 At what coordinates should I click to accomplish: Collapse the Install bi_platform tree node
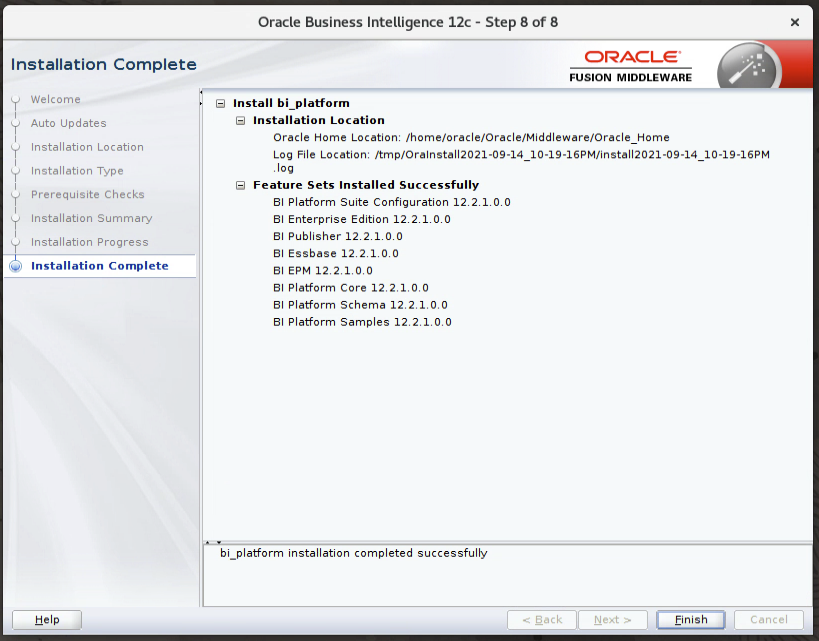[220, 103]
